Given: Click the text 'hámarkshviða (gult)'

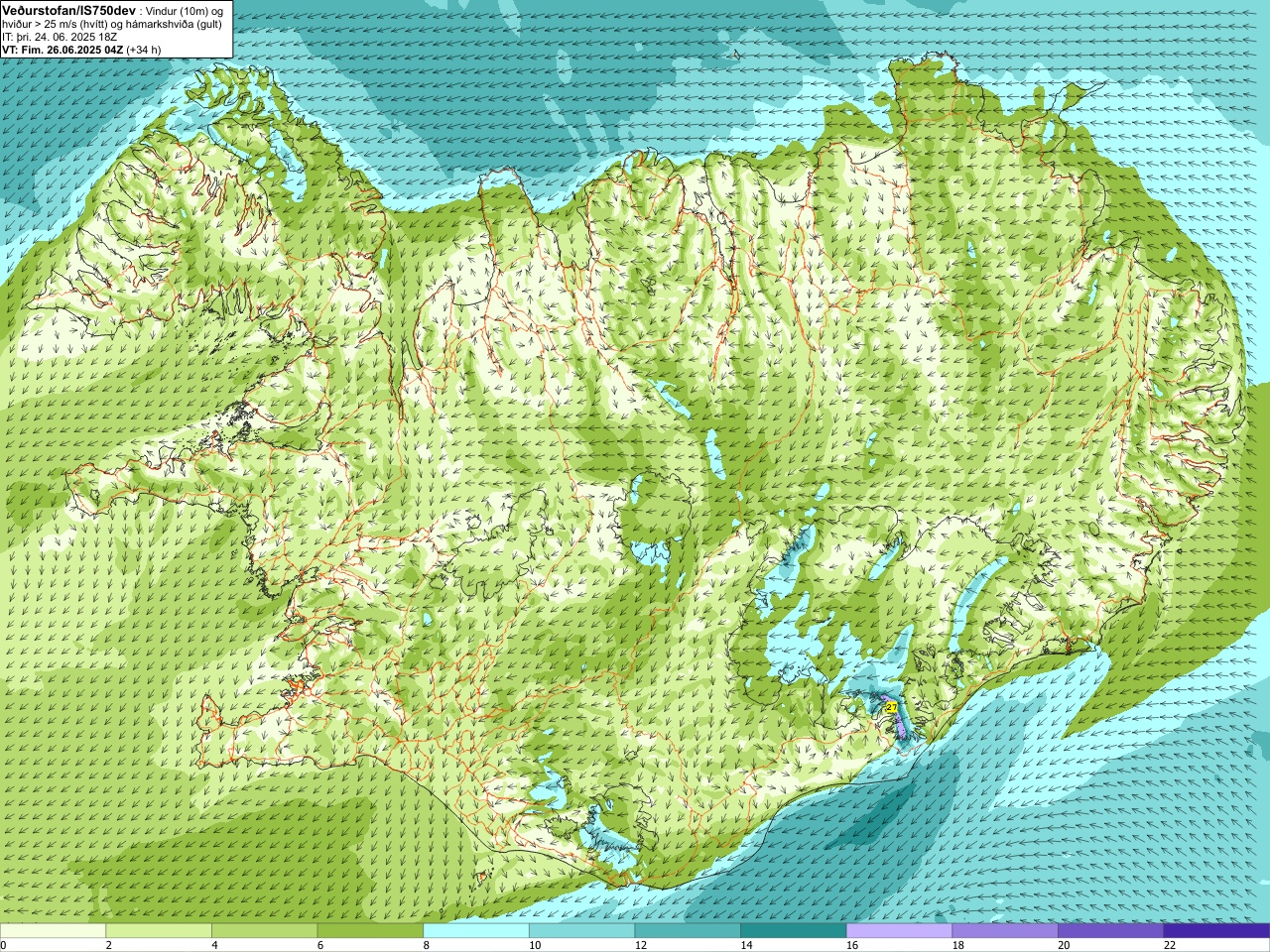Looking at the screenshot, I should tap(174, 25).
